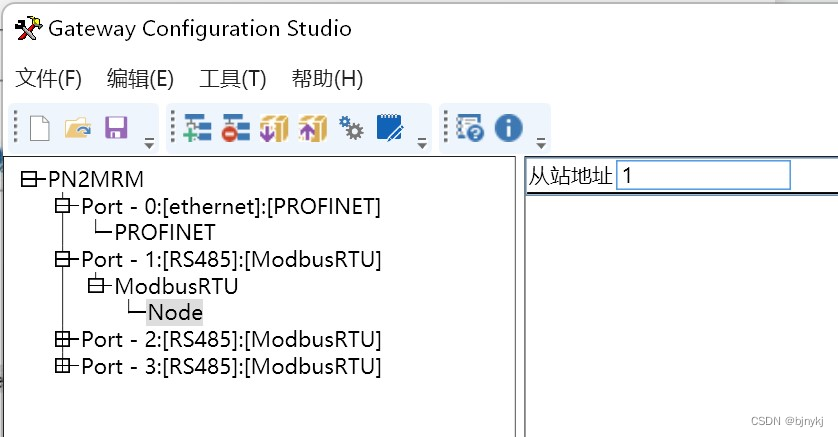
Task: Select Port - 3:[RS485]:[ModbusRTU] item
Action: tap(231, 366)
